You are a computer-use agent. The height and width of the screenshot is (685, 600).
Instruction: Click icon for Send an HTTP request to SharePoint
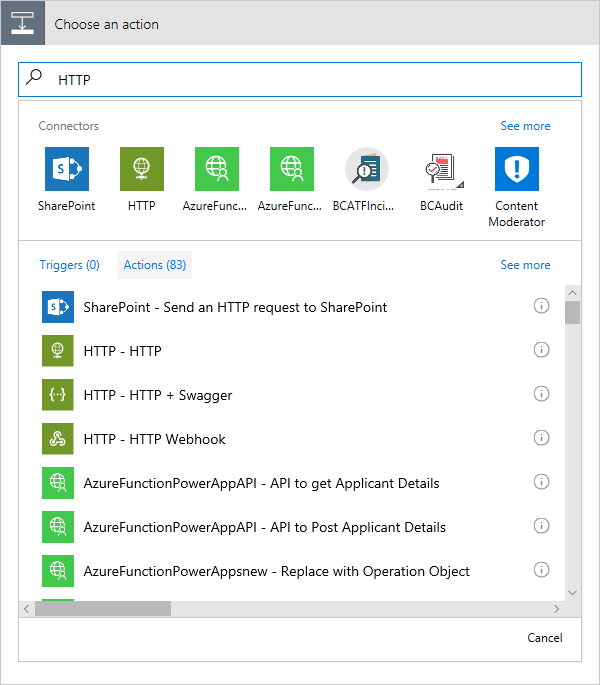click(58, 307)
